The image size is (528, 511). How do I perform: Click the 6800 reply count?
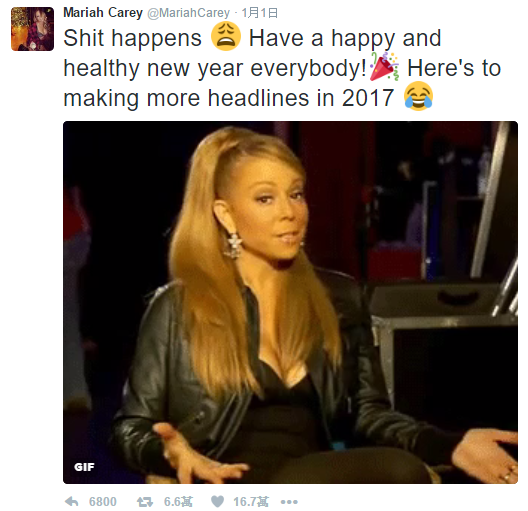103,502
